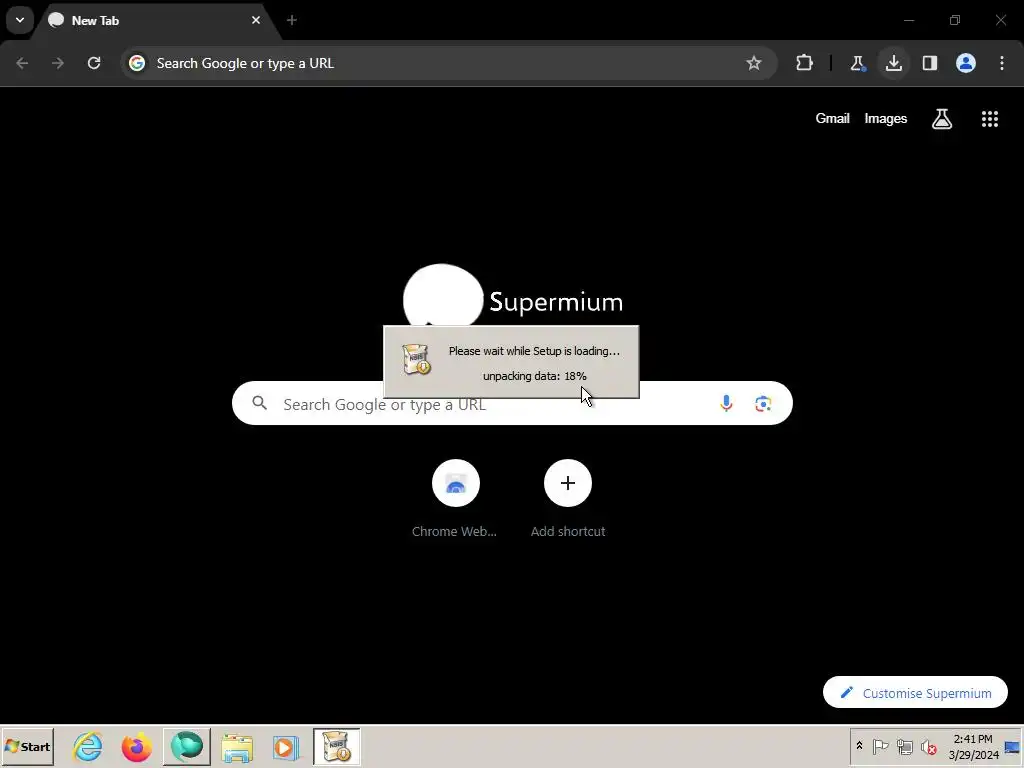Open the three-dot browser menu
Image resolution: width=1024 pixels, height=768 pixels.
(x=1002, y=63)
